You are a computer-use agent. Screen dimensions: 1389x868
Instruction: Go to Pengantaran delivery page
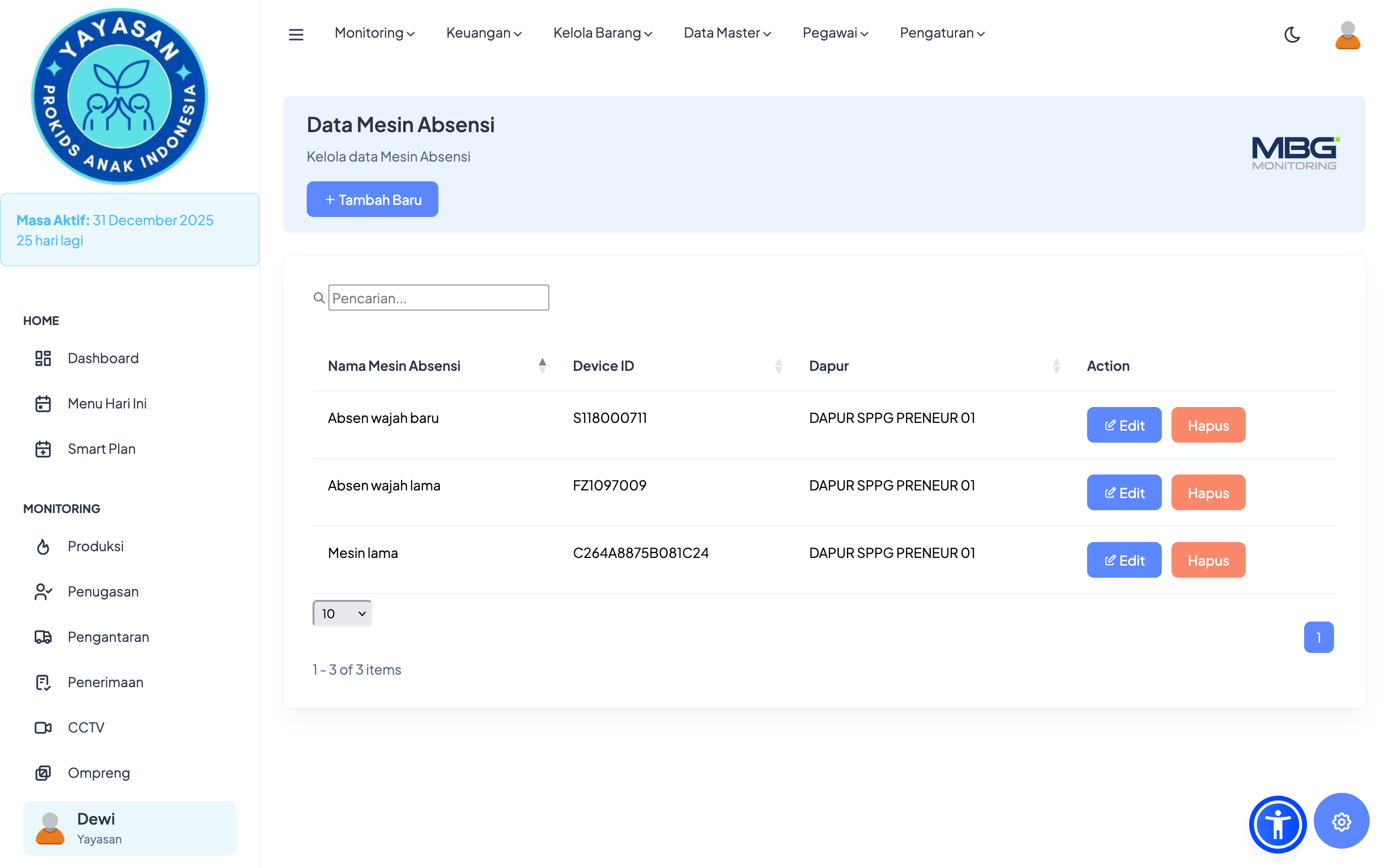[108, 637]
